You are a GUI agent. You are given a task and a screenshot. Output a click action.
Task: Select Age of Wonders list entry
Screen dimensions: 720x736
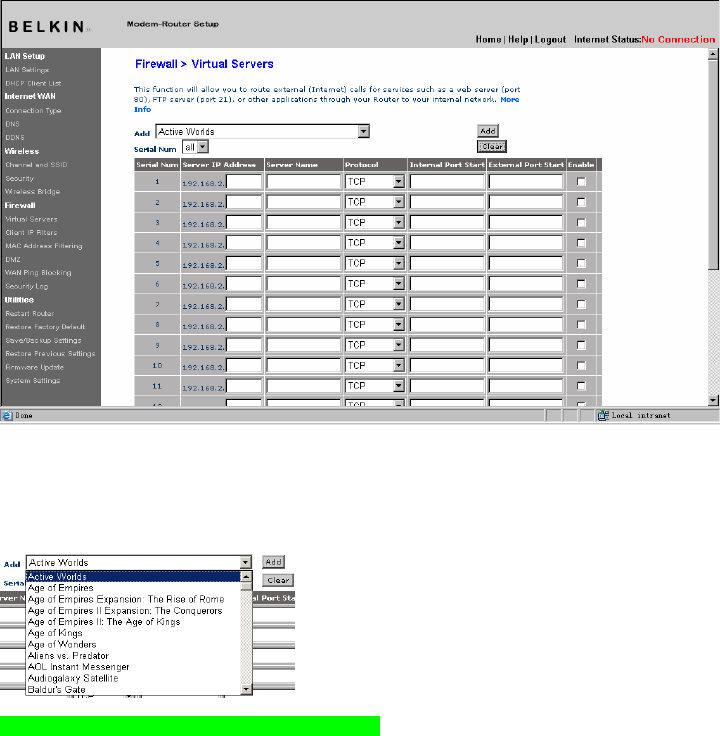(x=133, y=644)
